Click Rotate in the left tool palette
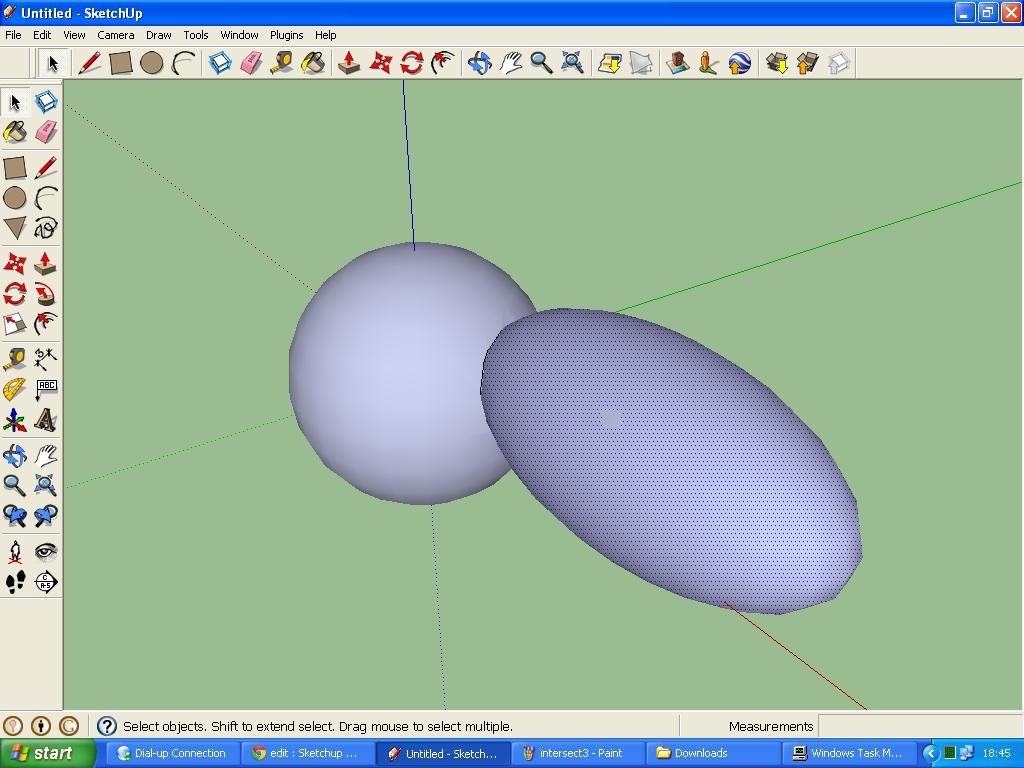Viewport: 1024px width, 768px height. (x=14, y=294)
